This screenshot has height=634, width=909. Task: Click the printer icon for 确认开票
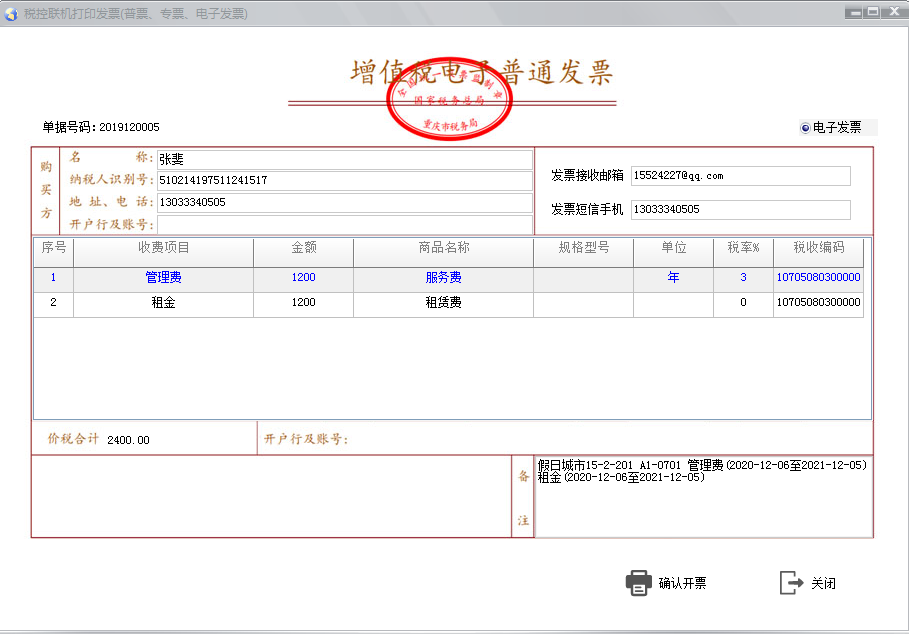pos(639,583)
